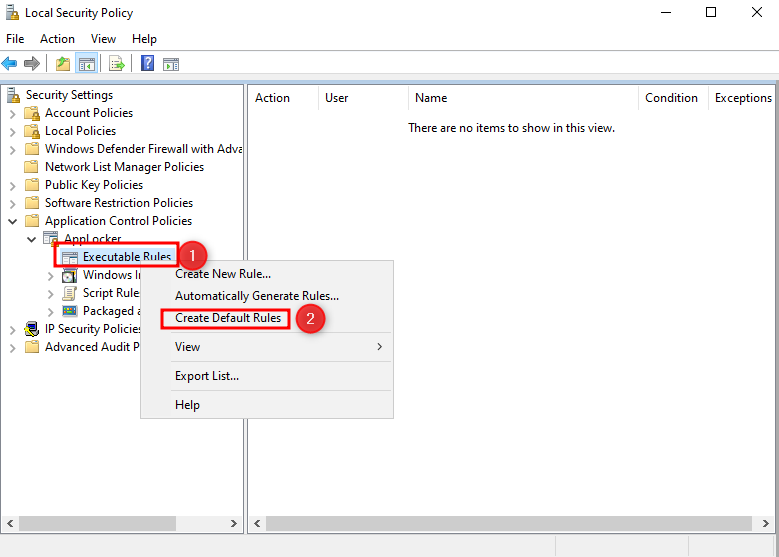
Task: Select Create Default Rules in context menu
Action: 267,318
